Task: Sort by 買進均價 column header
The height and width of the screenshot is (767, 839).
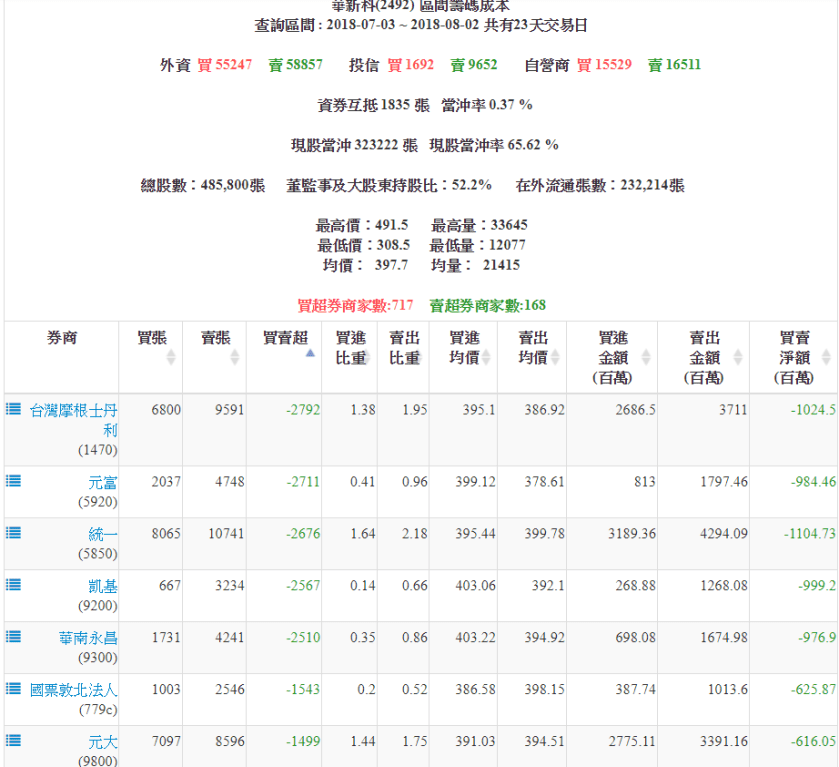Action: point(464,348)
